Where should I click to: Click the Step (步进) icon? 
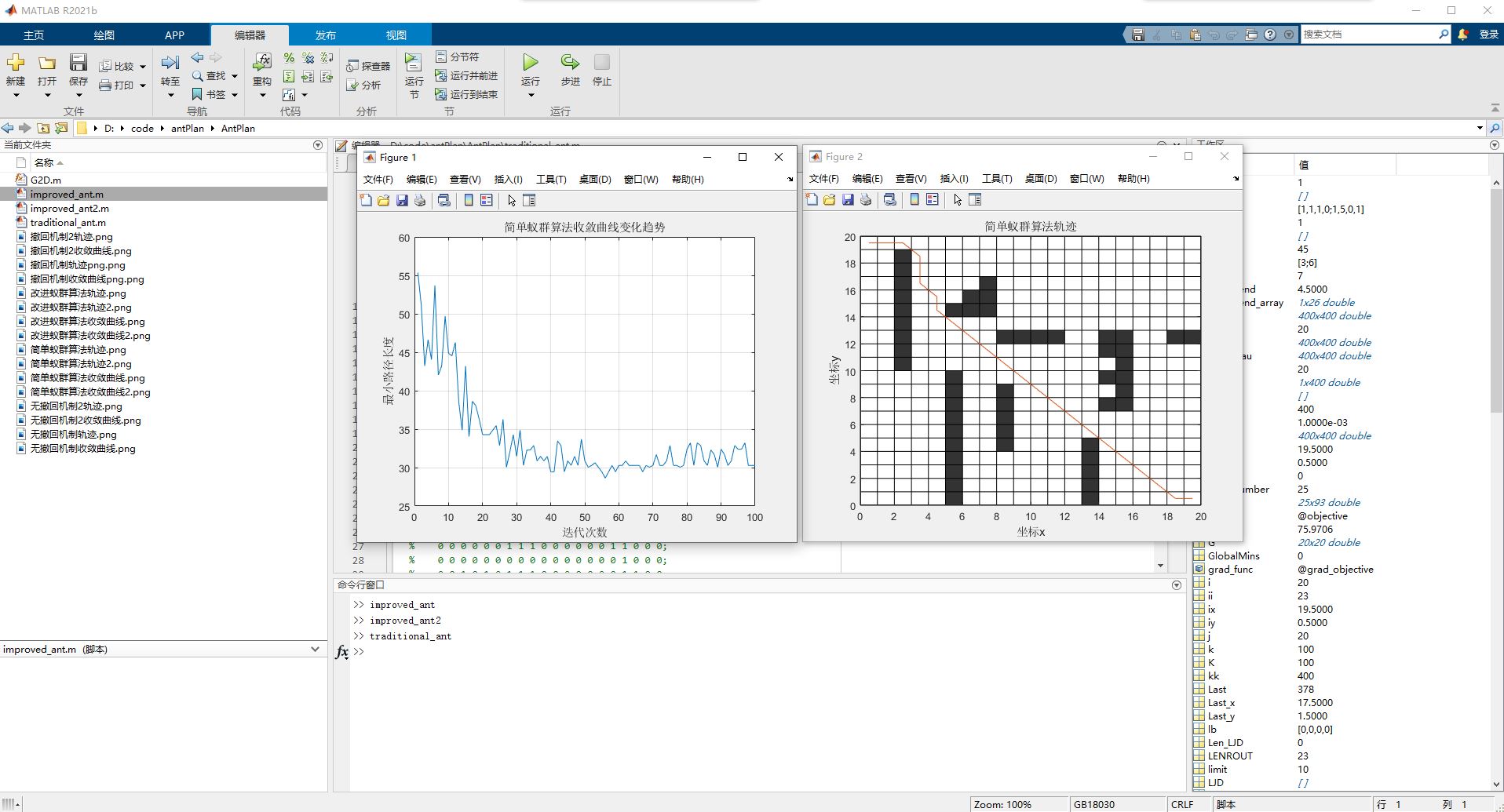(x=570, y=64)
